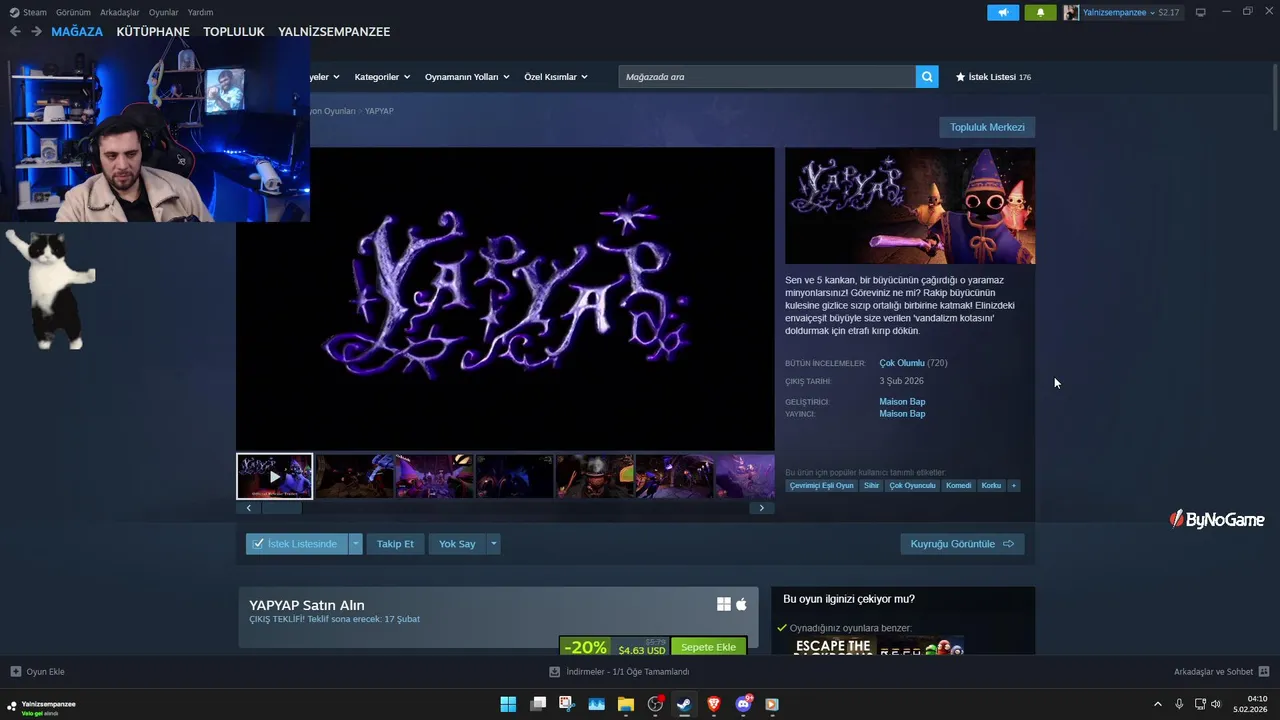
Task: Open Arkadaşlar ve Sohbet chat icon
Action: point(1263,672)
